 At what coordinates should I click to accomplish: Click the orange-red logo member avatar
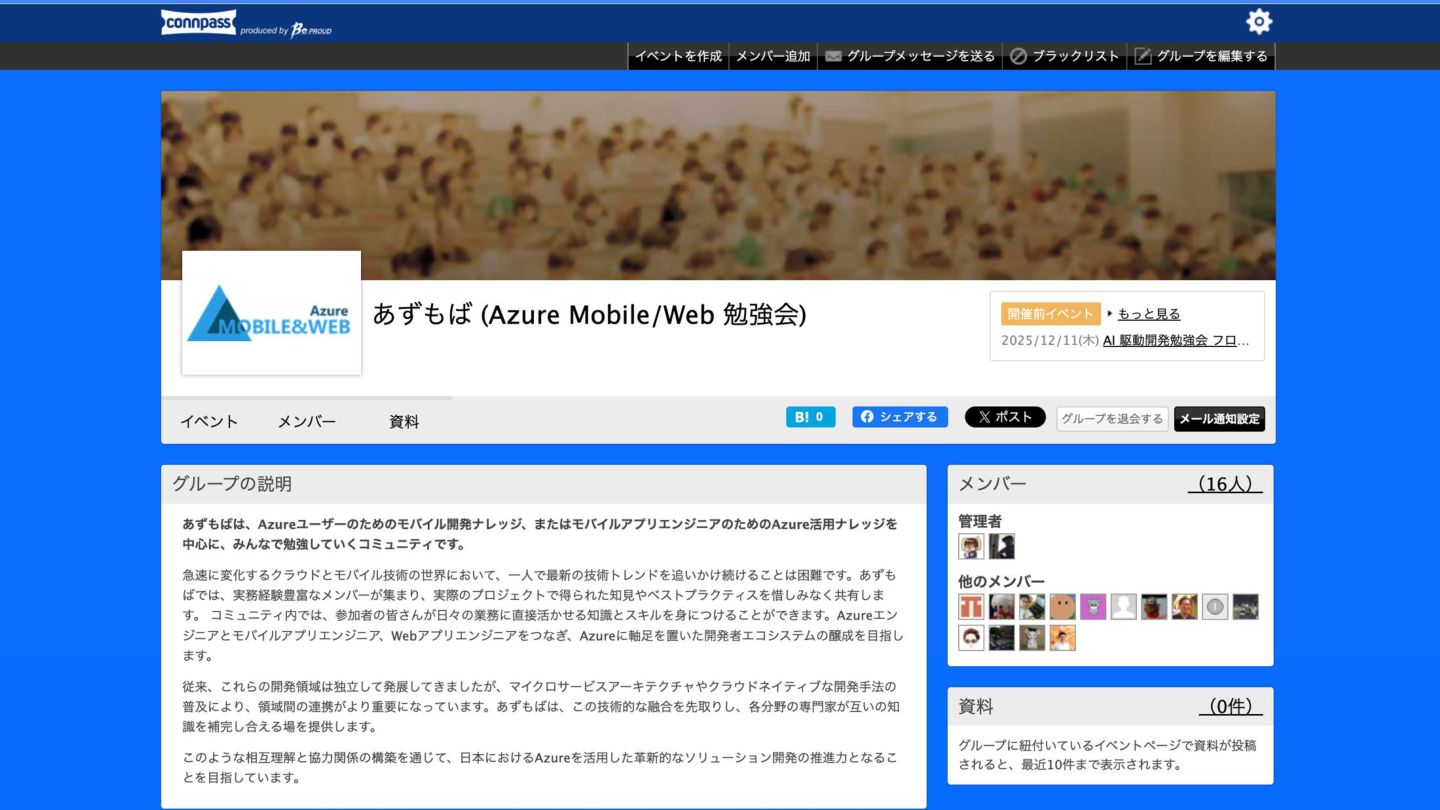(x=971, y=607)
